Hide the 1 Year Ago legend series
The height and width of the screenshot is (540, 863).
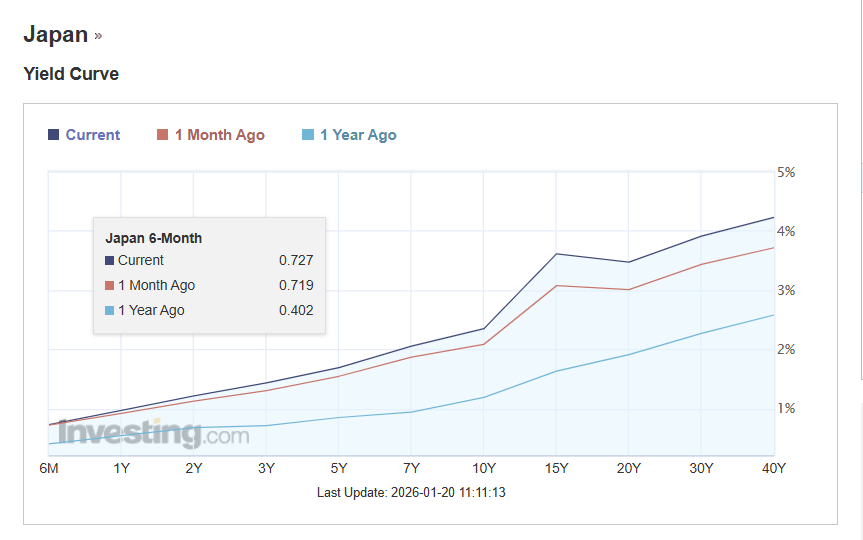point(357,135)
